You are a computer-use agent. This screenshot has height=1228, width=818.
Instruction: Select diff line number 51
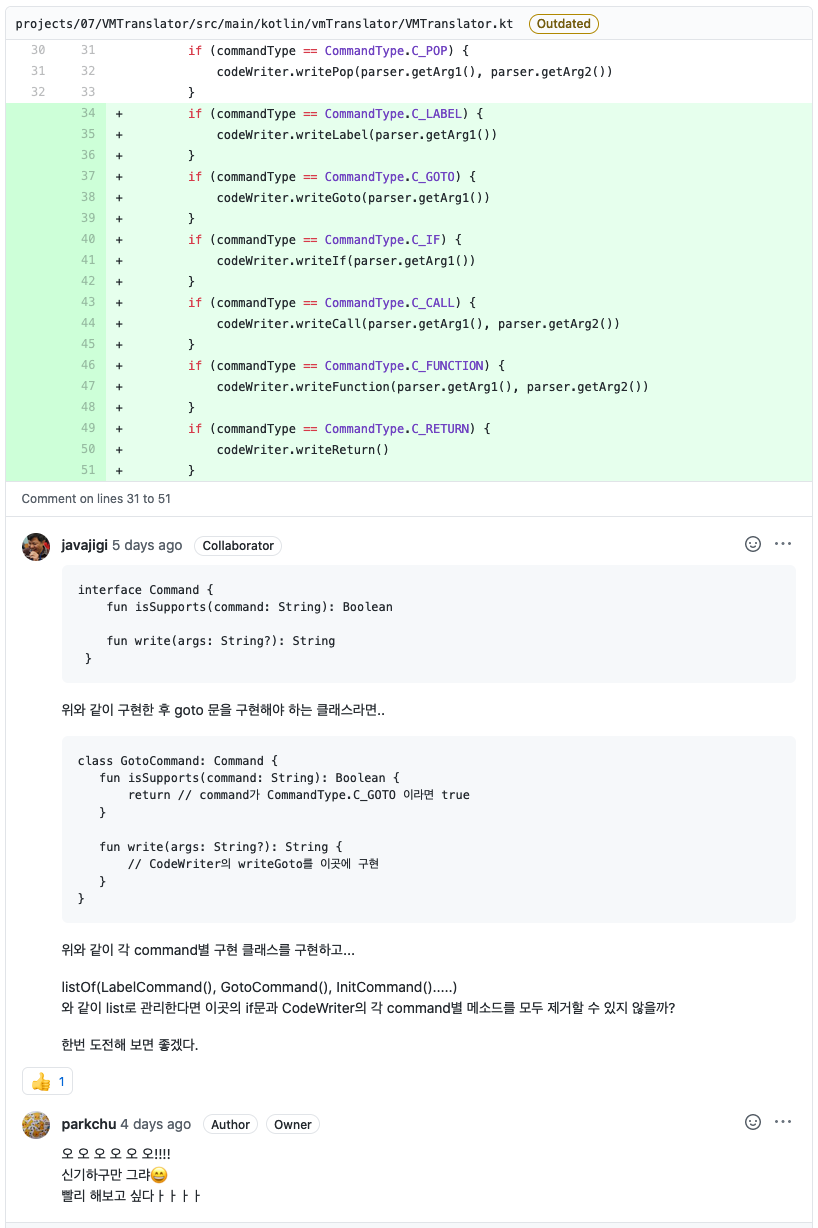click(x=88, y=470)
